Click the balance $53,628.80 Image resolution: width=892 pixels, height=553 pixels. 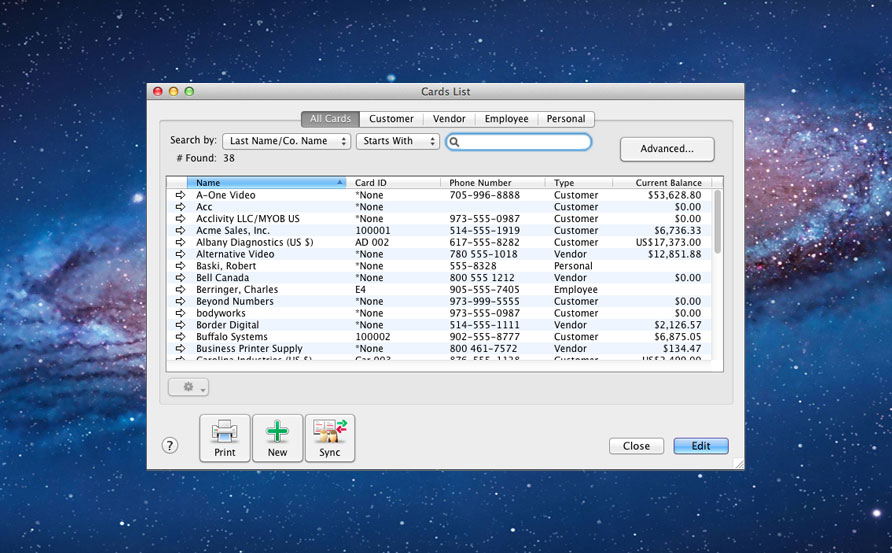click(675, 195)
